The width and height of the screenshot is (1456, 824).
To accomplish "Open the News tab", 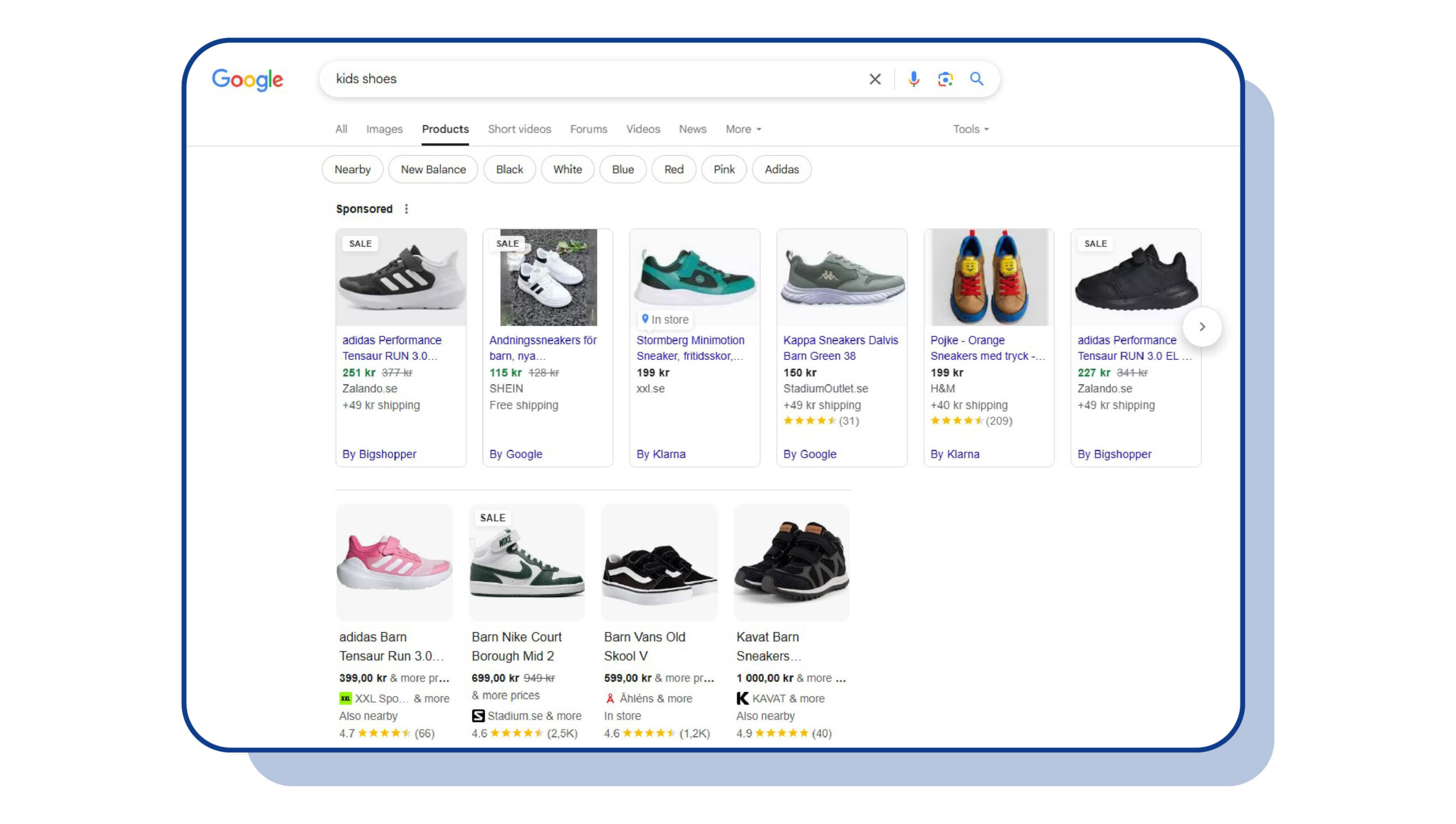I will point(692,129).
